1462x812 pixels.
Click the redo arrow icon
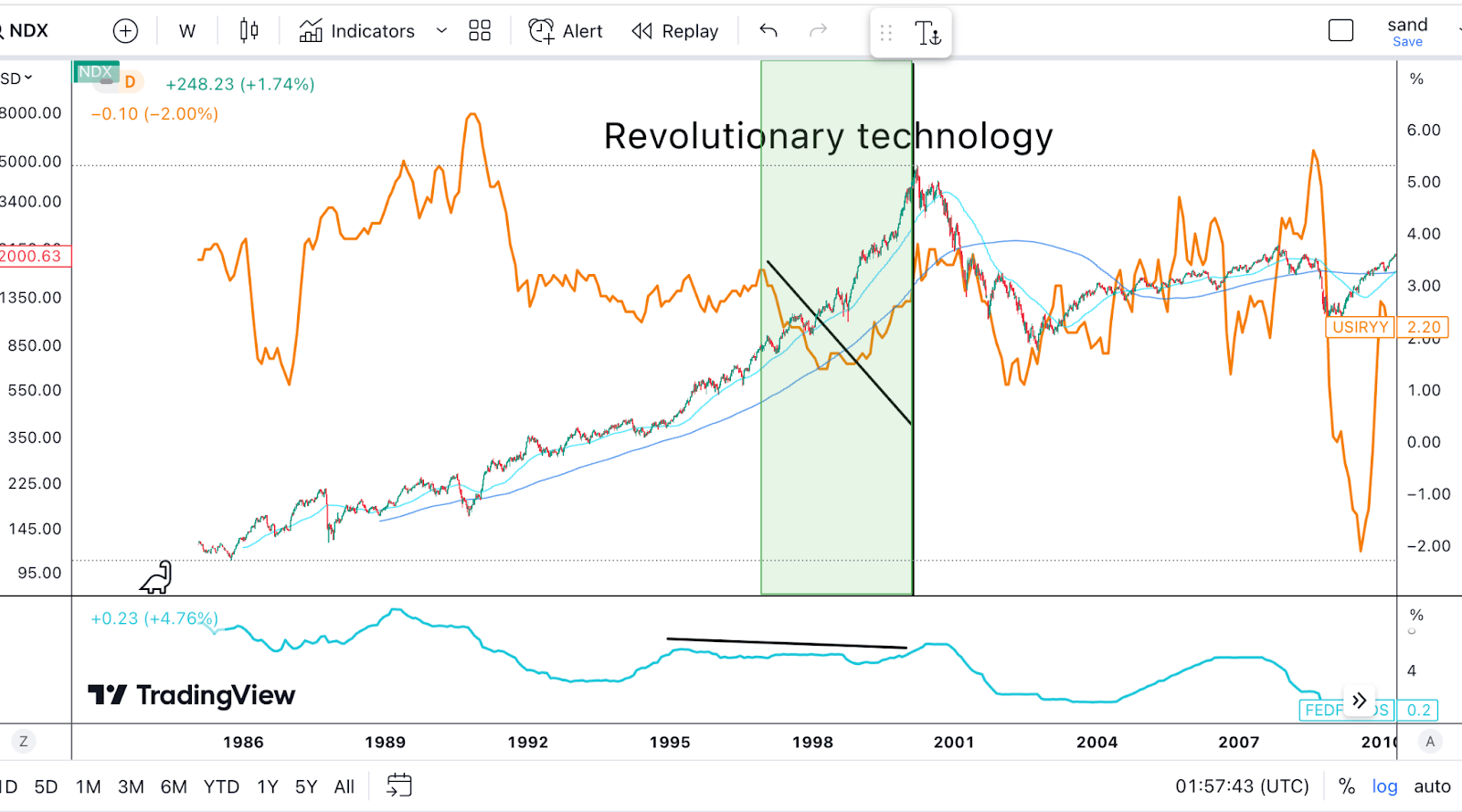coord(817,30)
